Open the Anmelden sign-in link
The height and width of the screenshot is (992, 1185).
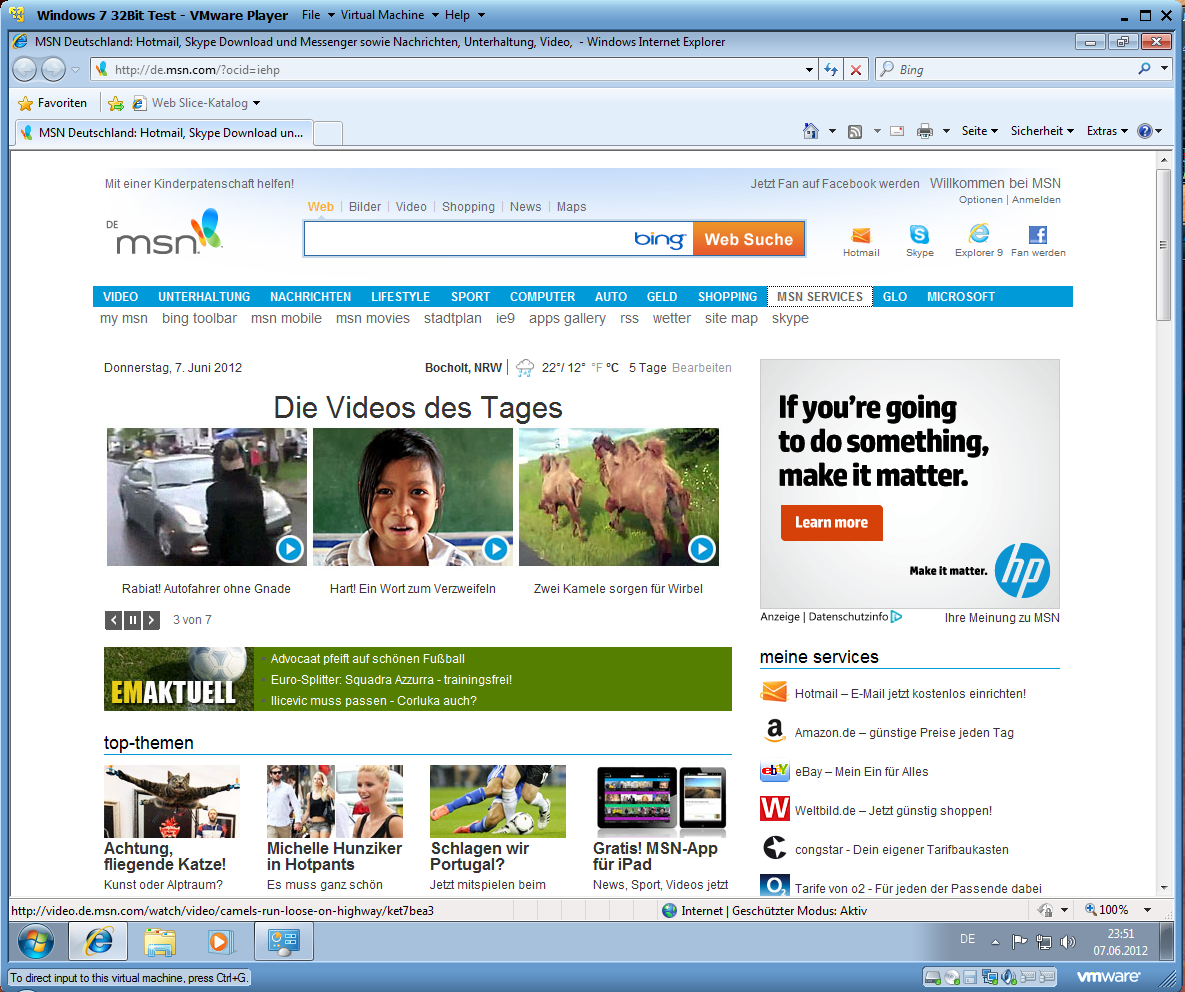point(1036,200)
